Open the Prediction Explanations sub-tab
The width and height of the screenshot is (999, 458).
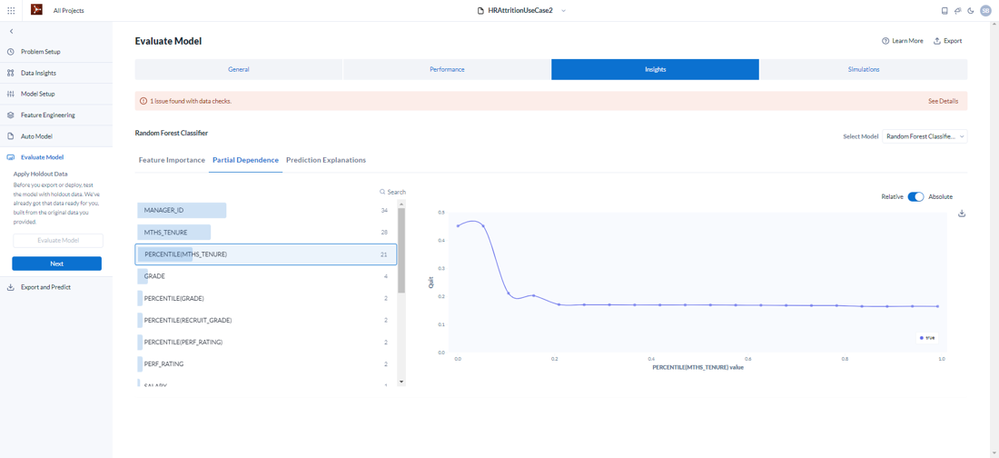pyautogui.click(x=326, y=160)
